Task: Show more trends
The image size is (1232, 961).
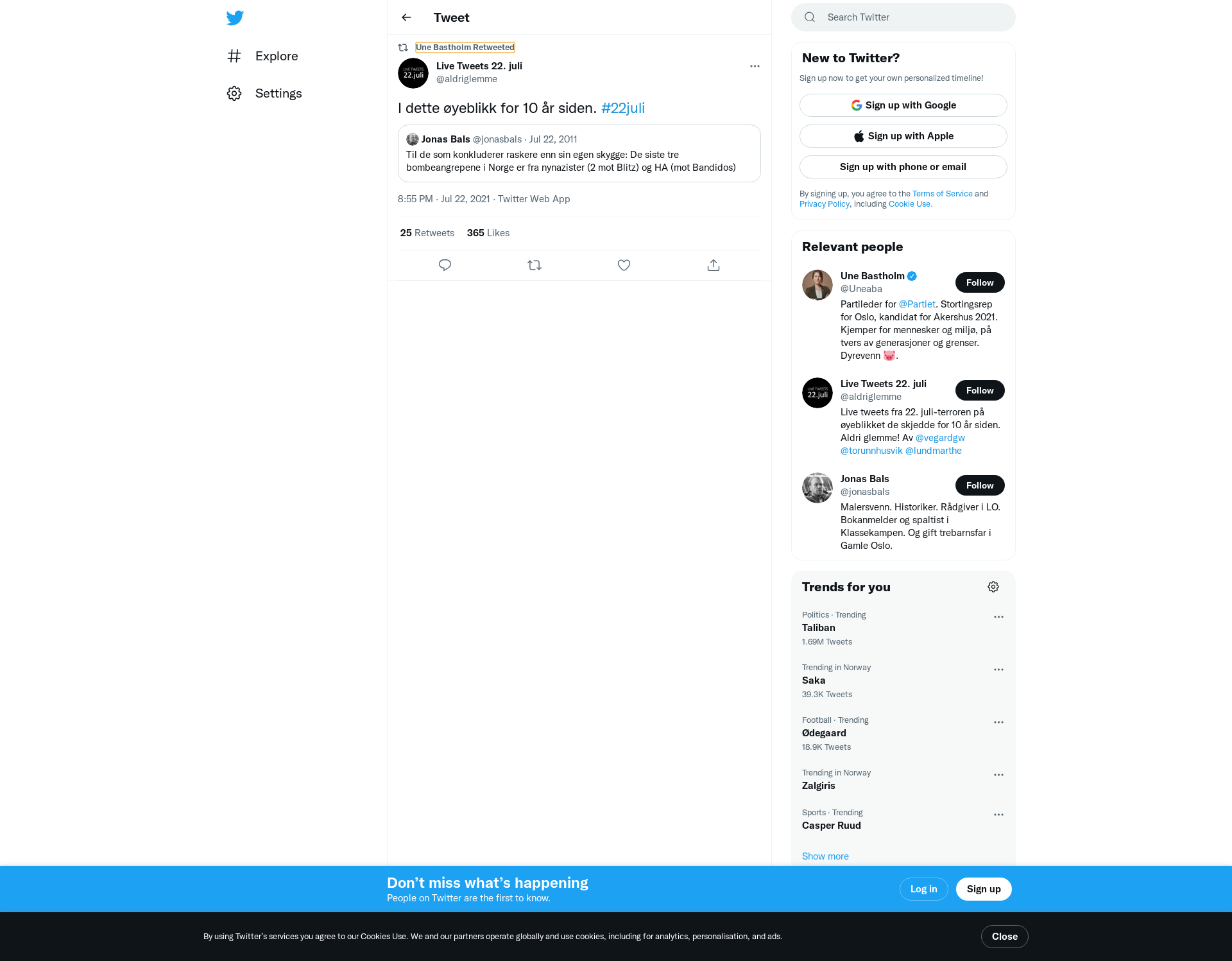Action: click(825, 856)
